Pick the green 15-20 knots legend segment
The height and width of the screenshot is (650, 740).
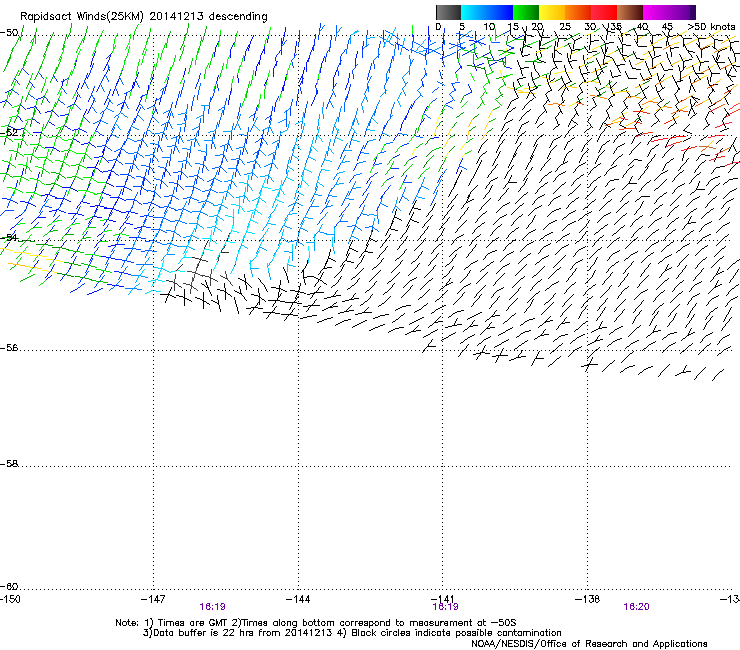(x=526, y=12)
